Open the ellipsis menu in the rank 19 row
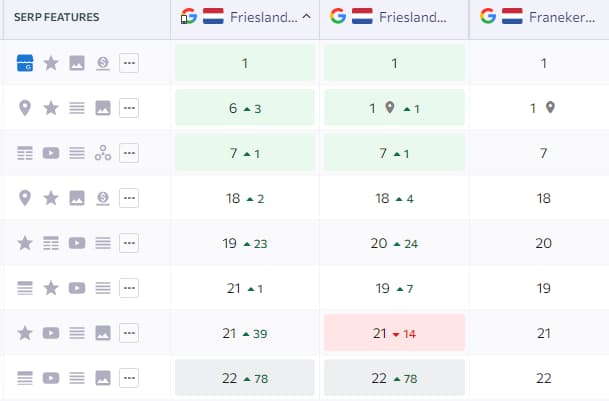Viewport: 609px width, 401px height. 129,243
